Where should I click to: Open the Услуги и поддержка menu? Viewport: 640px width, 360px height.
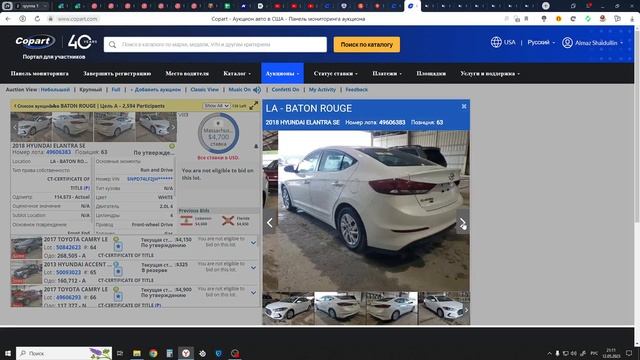pyautogui.click(x=490, y=73)
